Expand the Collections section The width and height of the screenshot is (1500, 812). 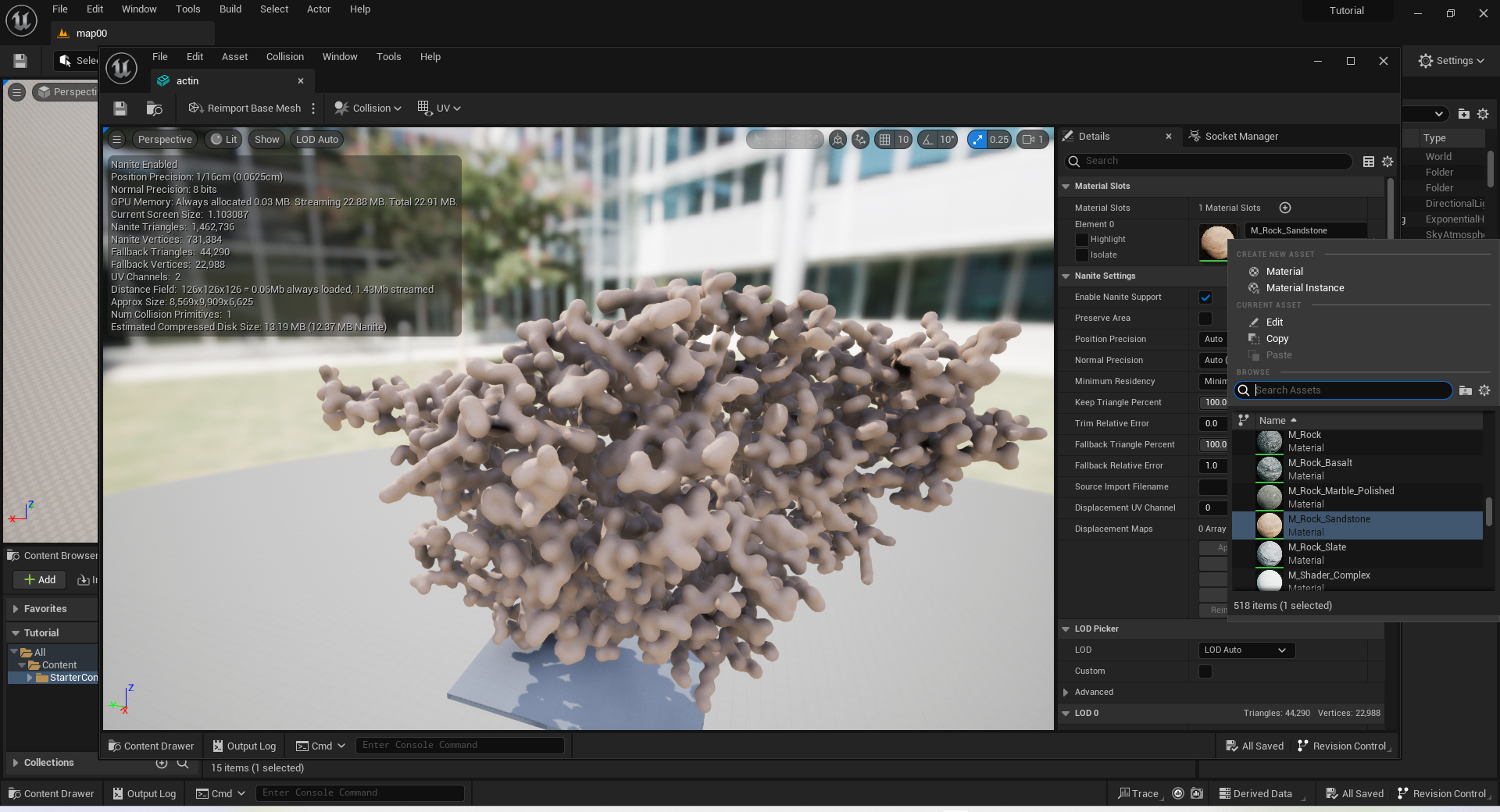click(x=16, y=763)
